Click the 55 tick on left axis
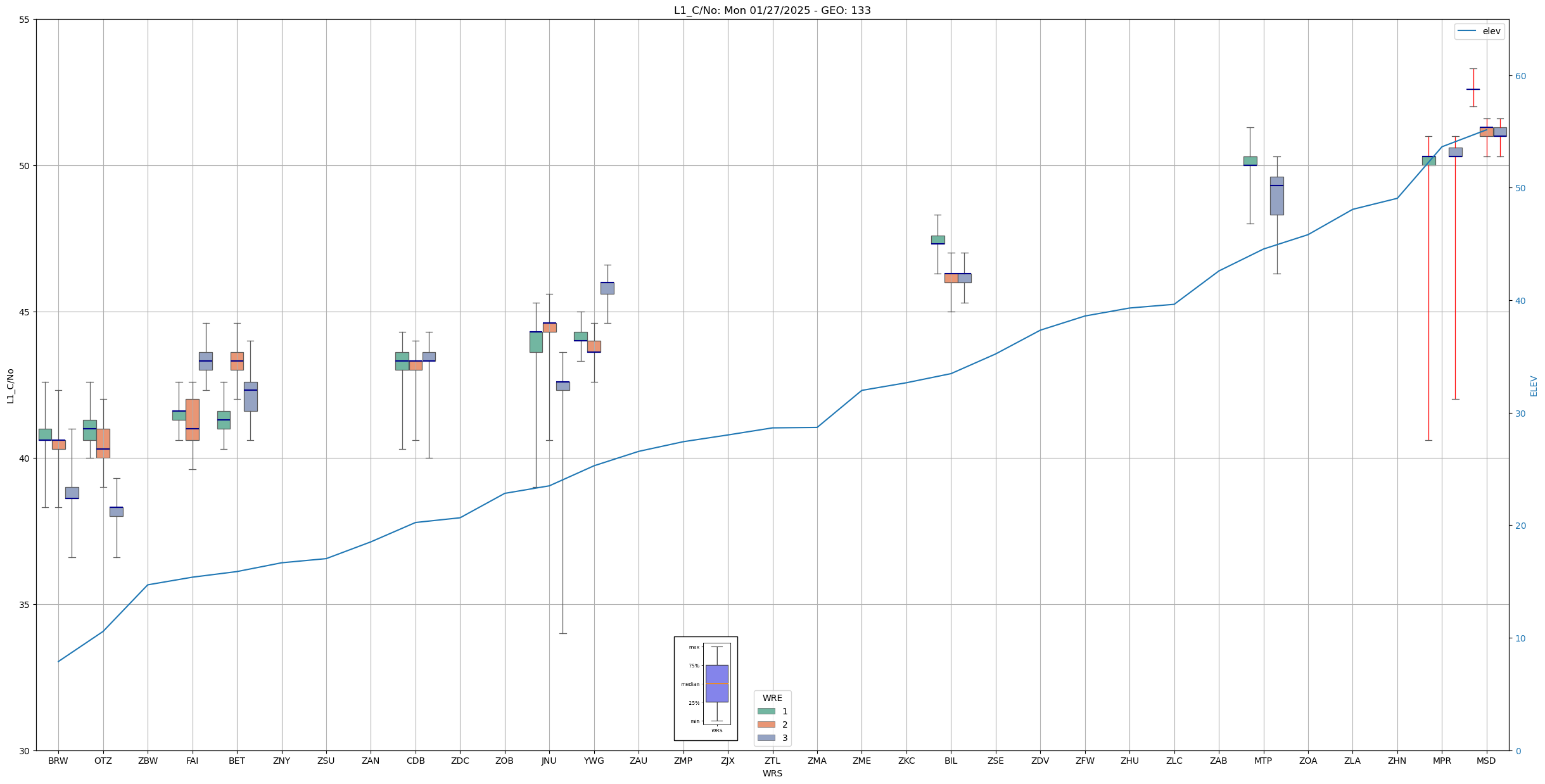This screenshot has height=784, width=1545. click(x=24, y=20)
